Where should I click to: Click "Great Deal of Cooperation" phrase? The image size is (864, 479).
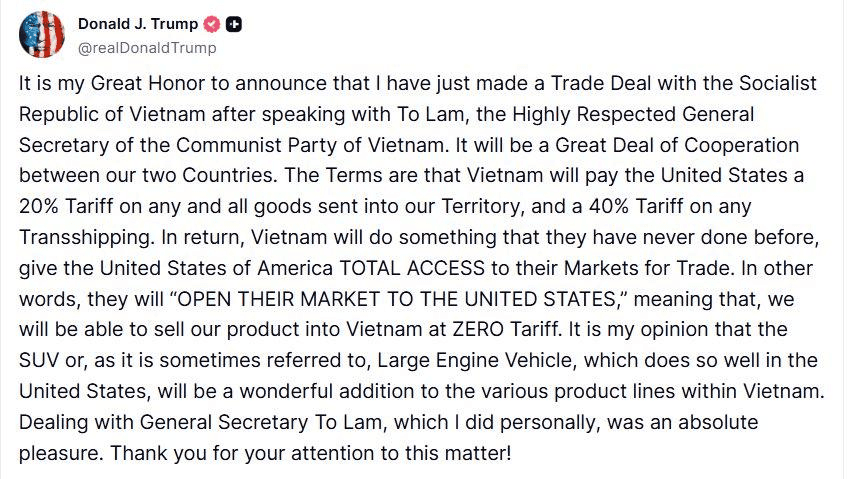(677, 145)
